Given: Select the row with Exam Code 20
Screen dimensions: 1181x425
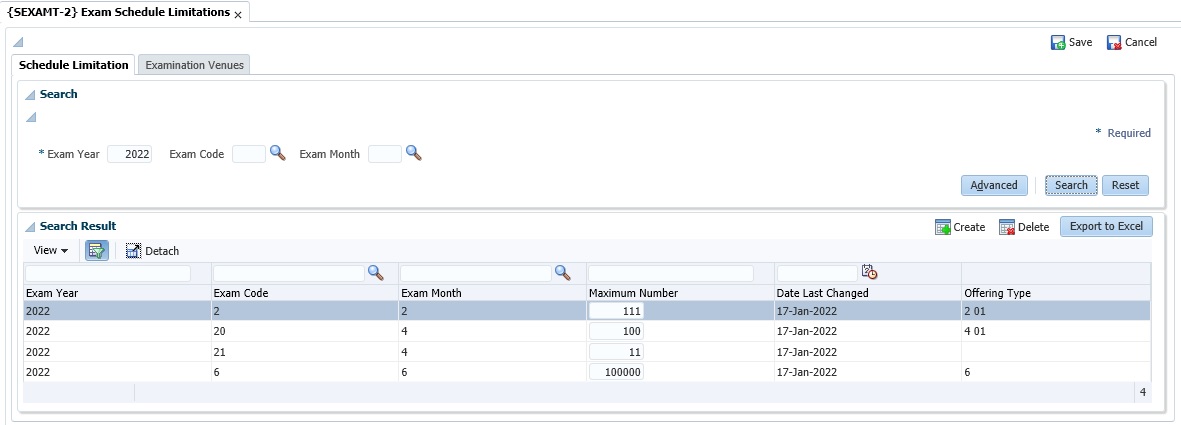Looking at the screenshot, I should (587, 331).
